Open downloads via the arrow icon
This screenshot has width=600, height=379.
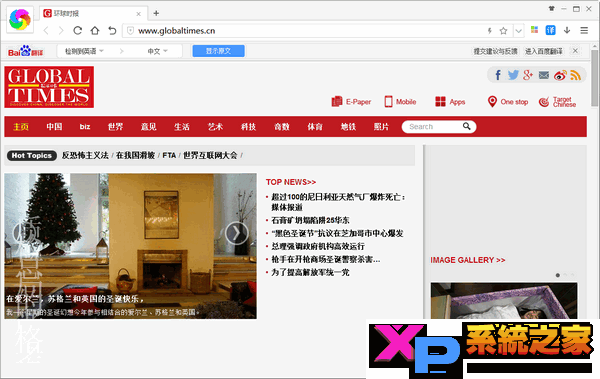pyautogui.click(x=567, y=30)
